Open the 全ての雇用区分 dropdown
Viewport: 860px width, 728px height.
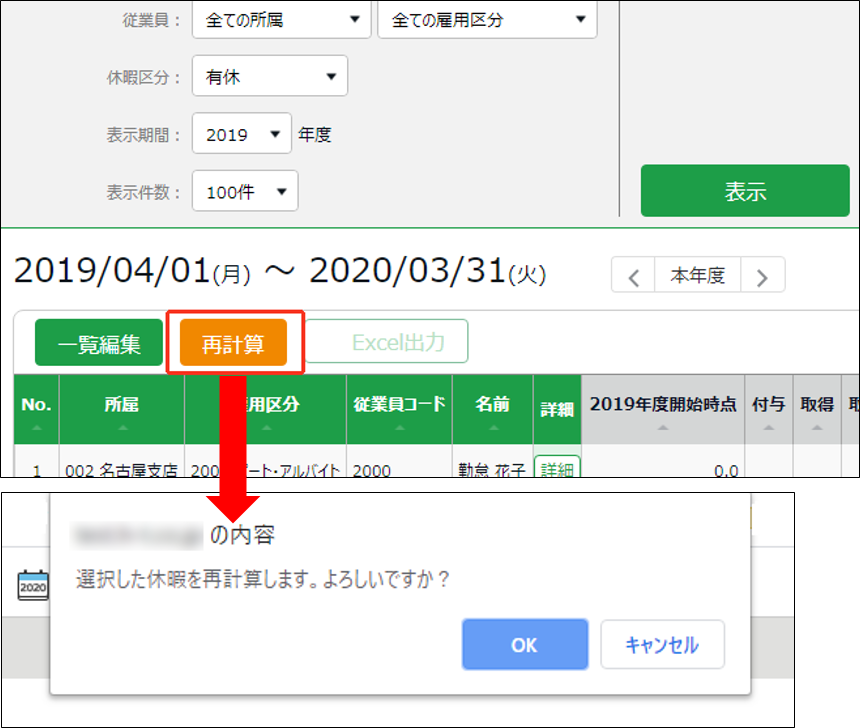pyautogui.click(x=487, y=20)
